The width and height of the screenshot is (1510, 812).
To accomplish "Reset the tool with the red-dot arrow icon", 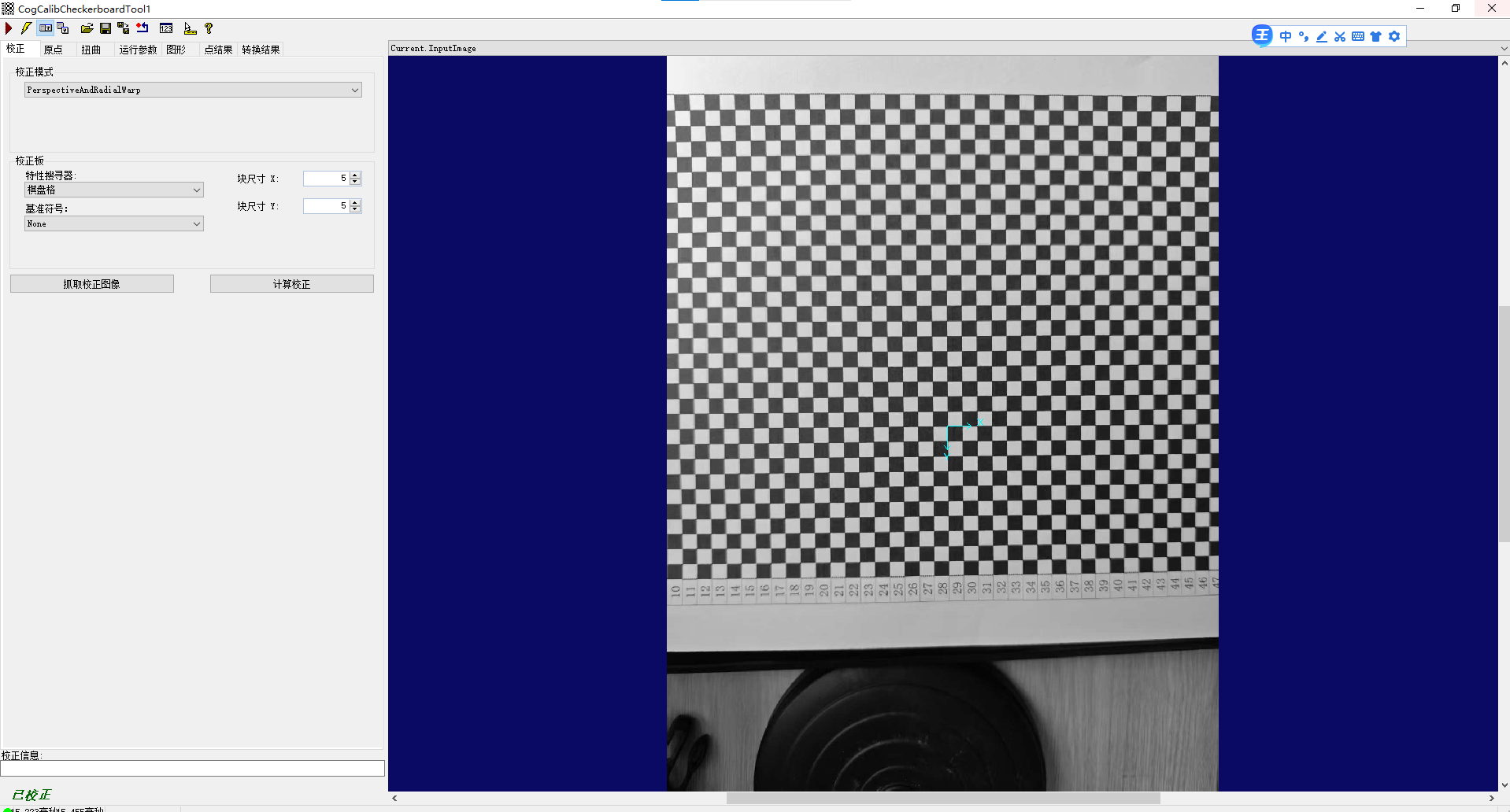I will click(x=142, y=28).
